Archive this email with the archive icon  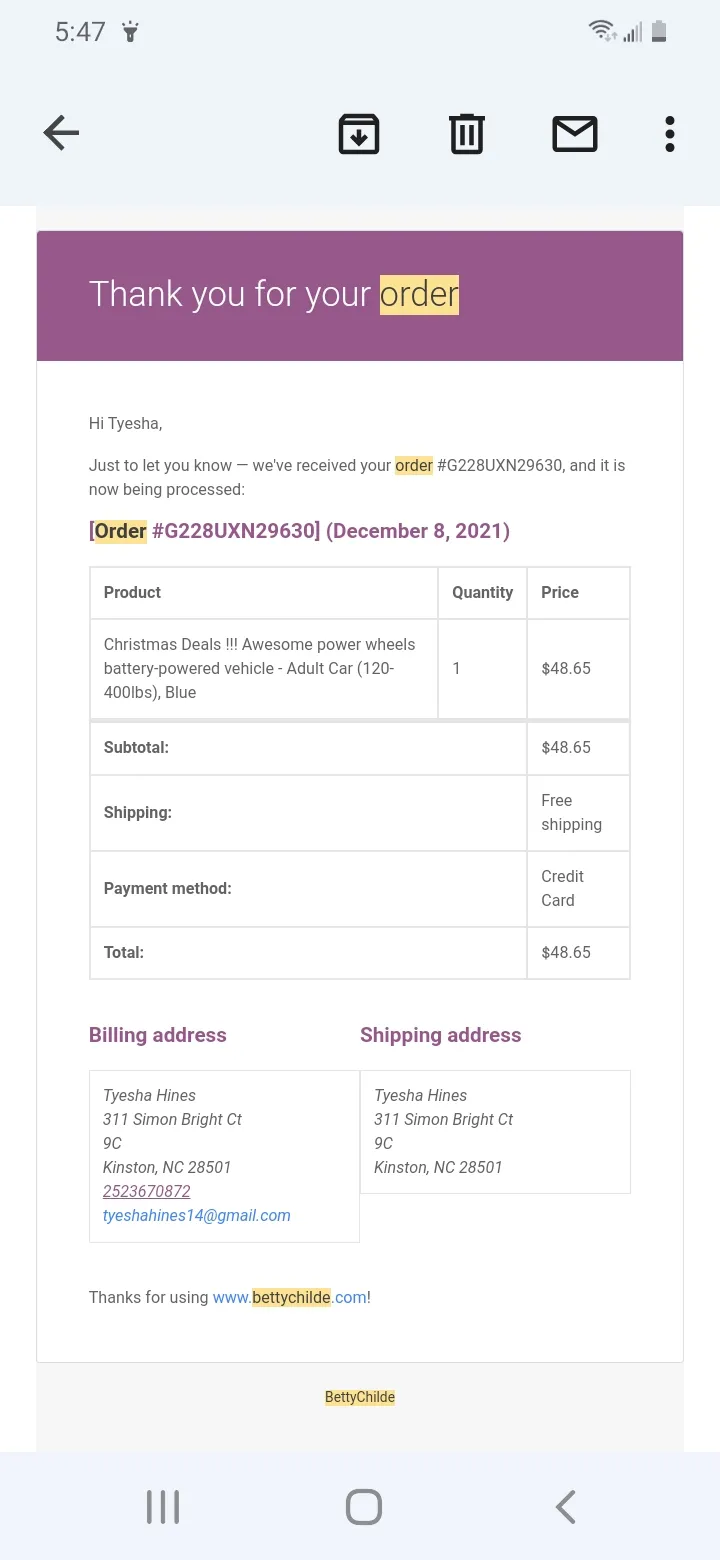click(x=359, y=134)
